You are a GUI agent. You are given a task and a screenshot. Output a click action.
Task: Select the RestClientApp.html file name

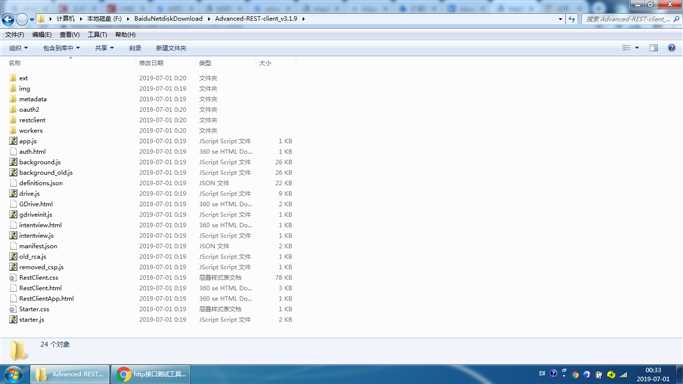pos(46,299)
